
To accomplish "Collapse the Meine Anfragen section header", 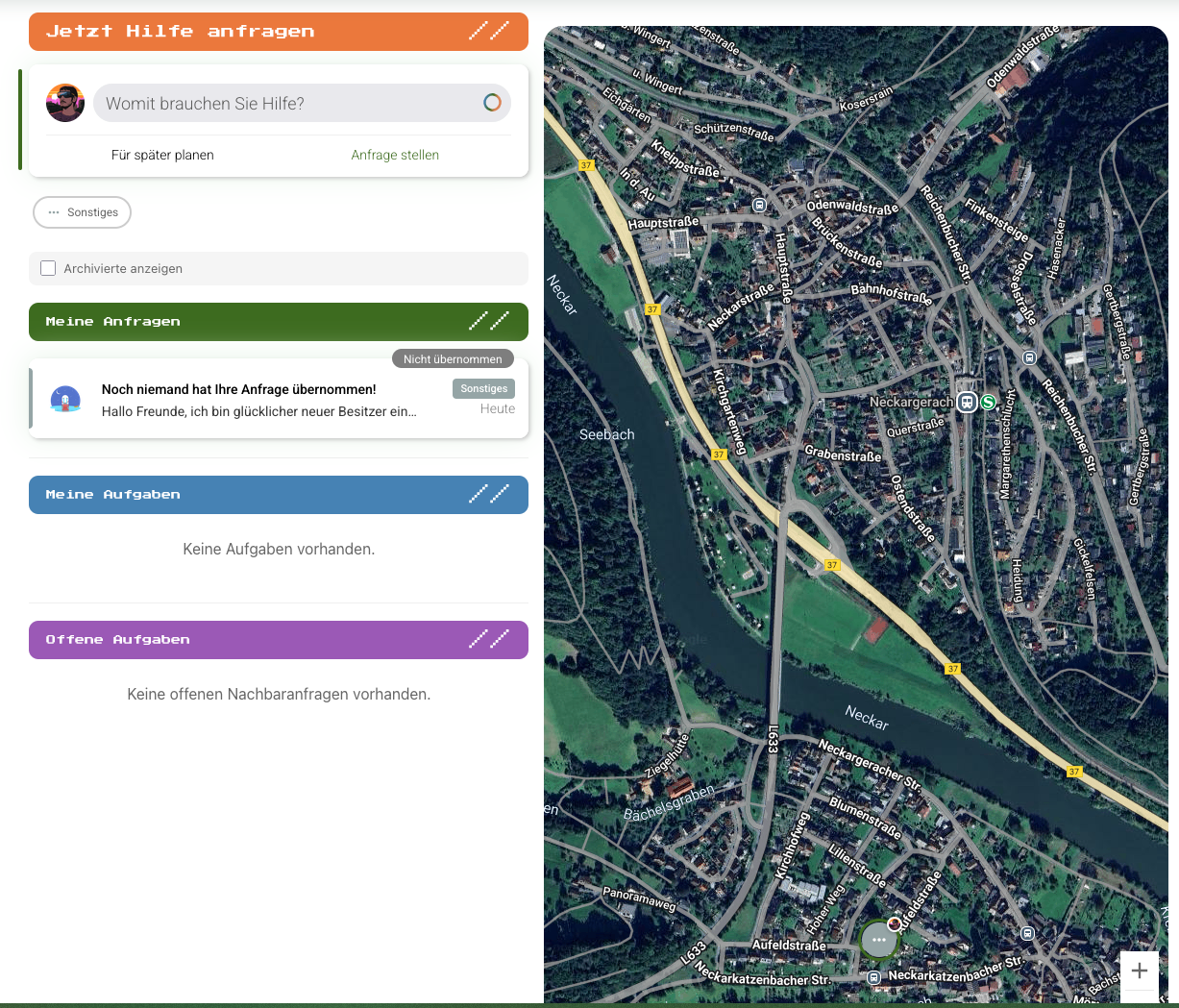I will 279,322.
